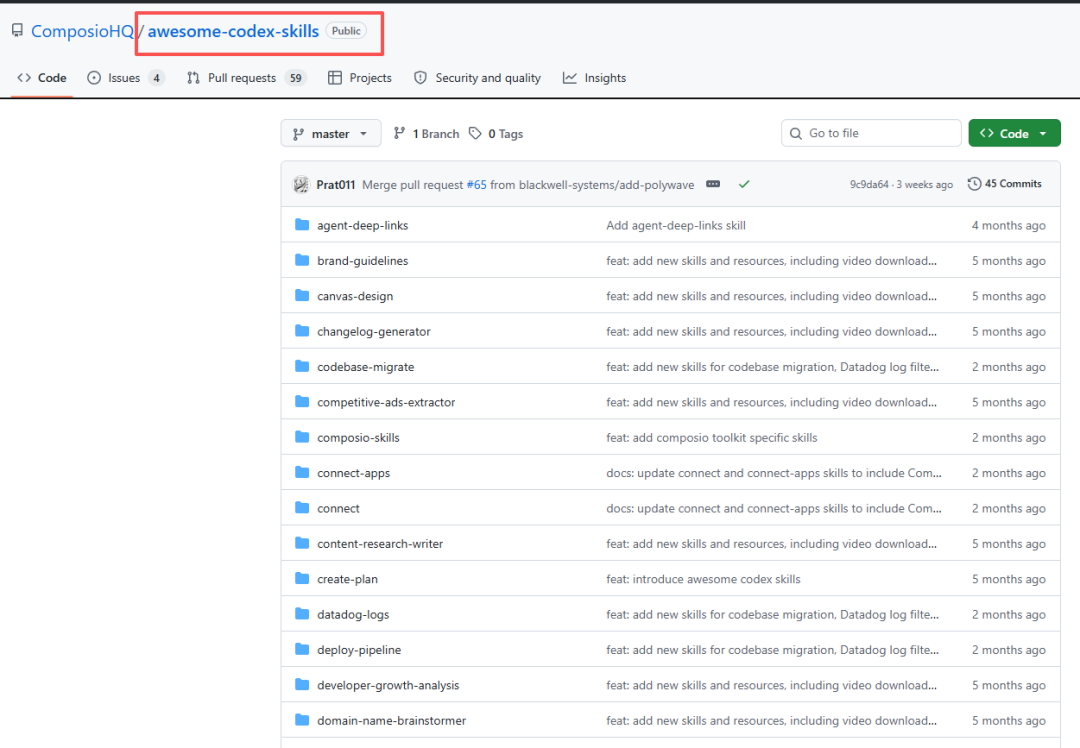Screen dimensions: 1080x748
Task: Open pull request #65 link
Action: pyautogui.click(x=477, y=185)
